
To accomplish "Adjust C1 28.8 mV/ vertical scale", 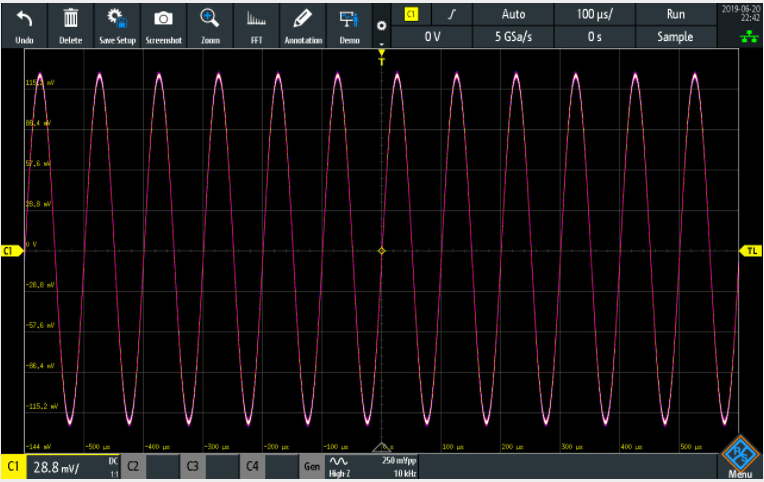I will tap(56, 468).
